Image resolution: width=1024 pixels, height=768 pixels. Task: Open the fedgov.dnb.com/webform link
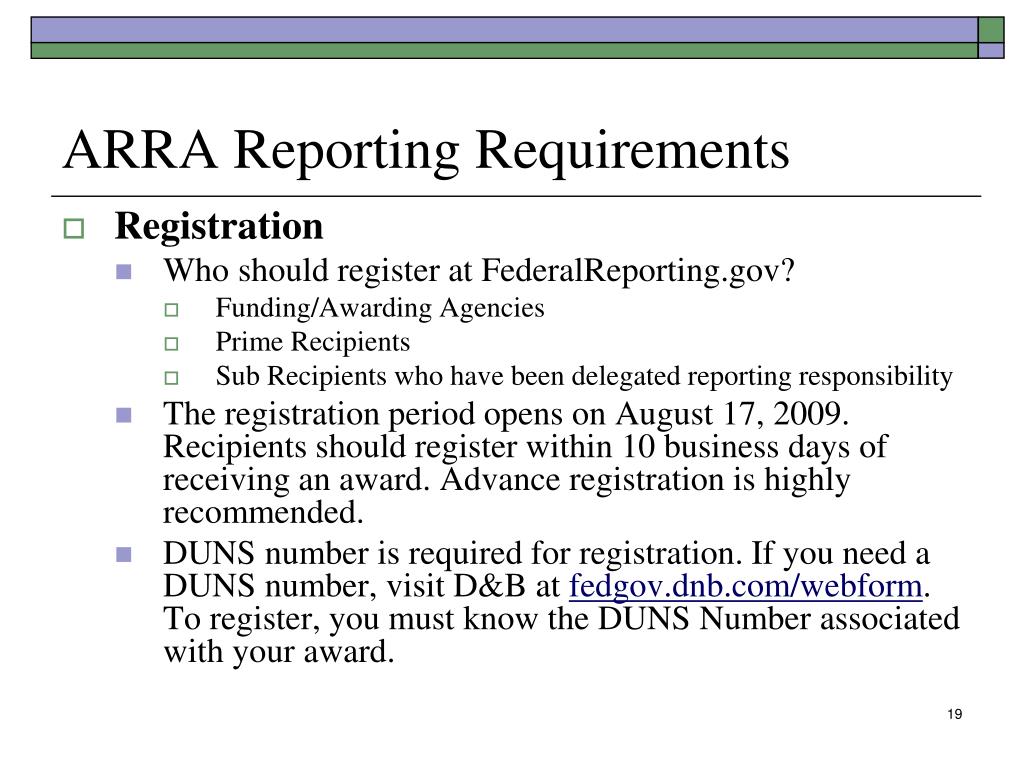tap(746, 586)
